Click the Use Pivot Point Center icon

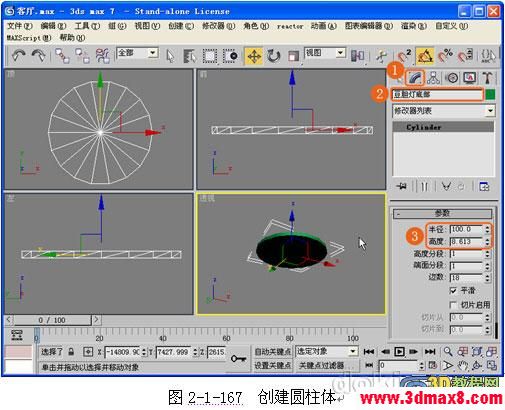(358, 56)
